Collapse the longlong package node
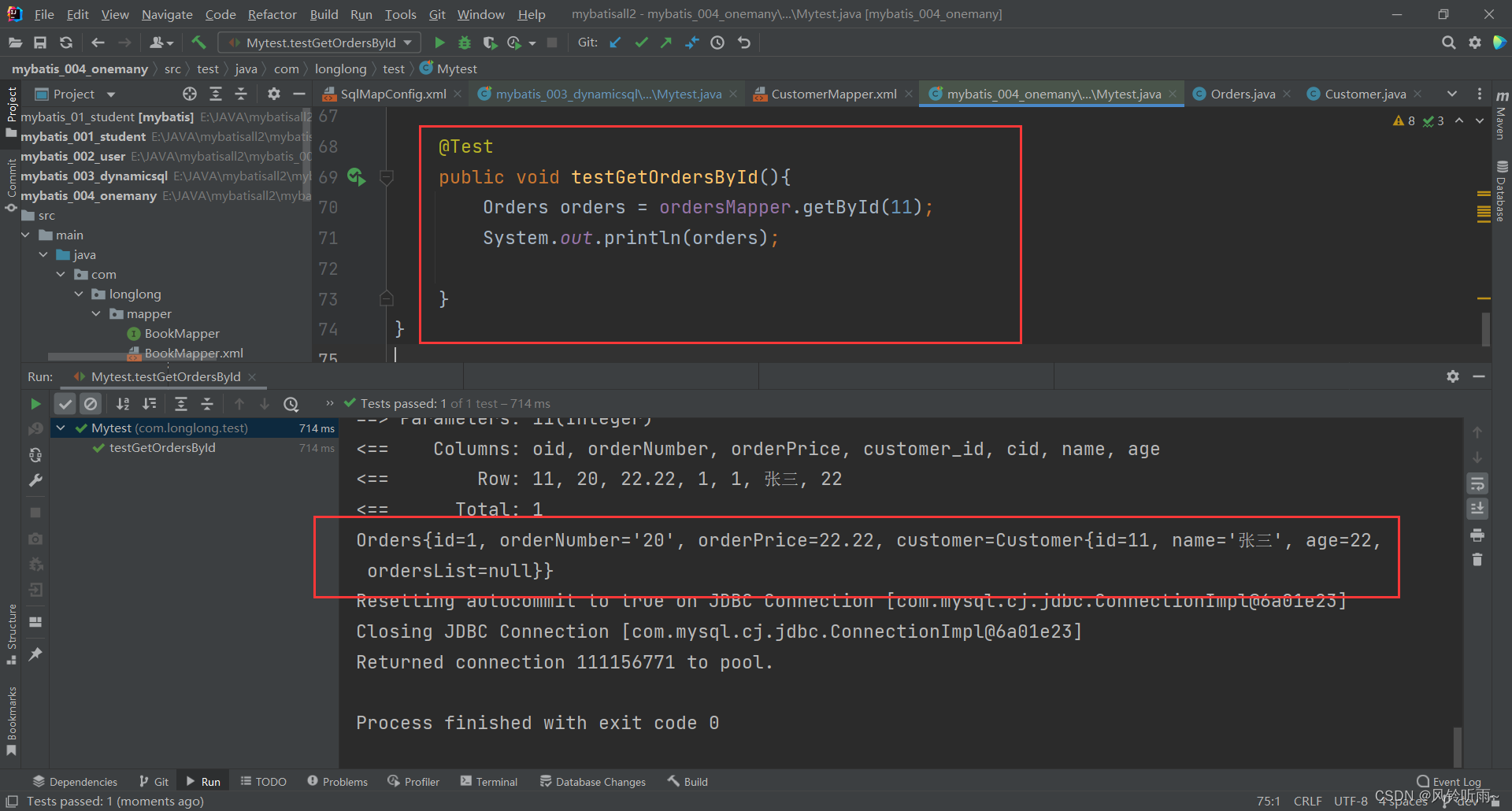Viewport: 1512px width, 811px height. point(79,294)
